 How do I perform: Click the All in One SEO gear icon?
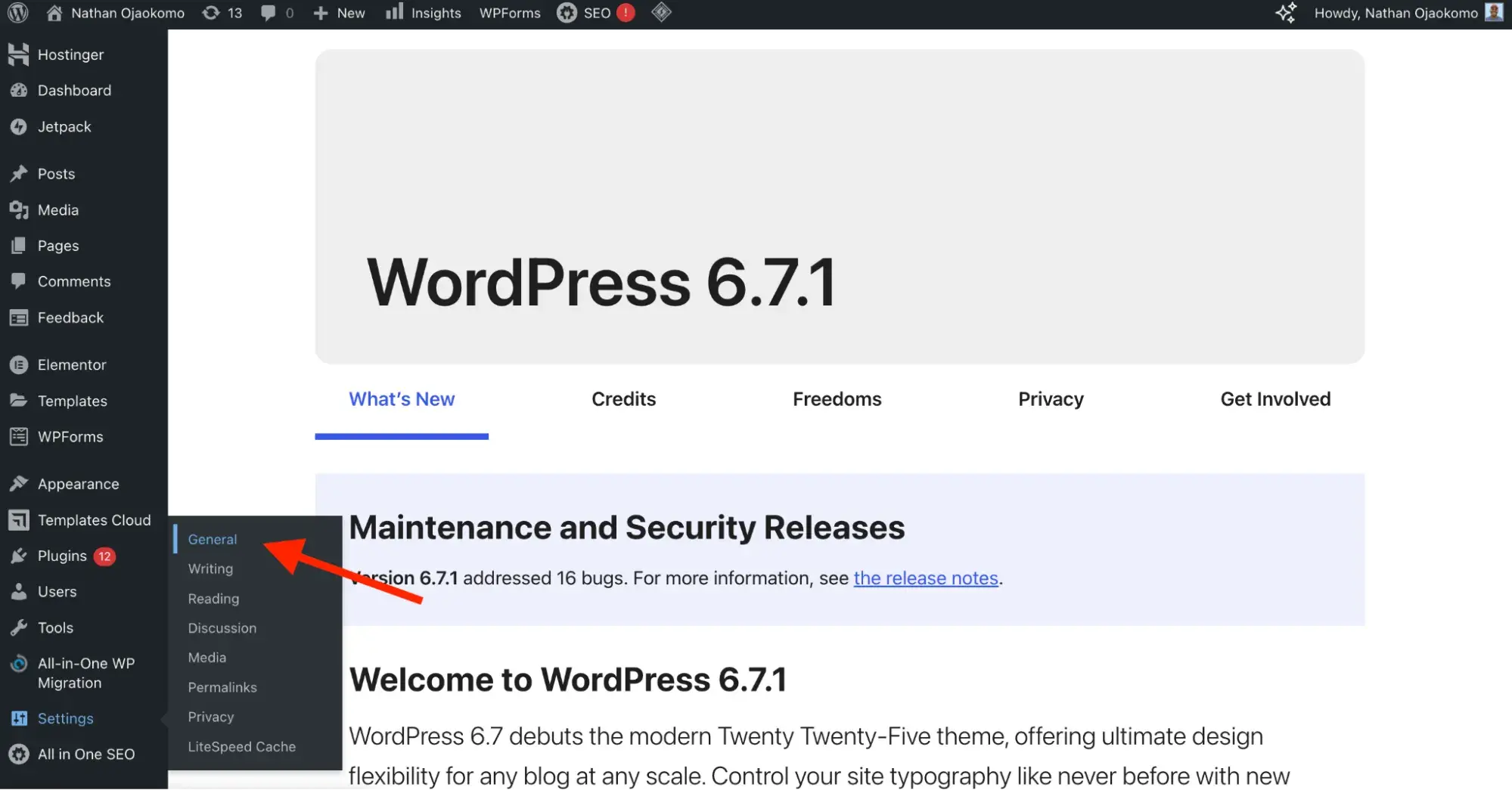pos(19,754)
